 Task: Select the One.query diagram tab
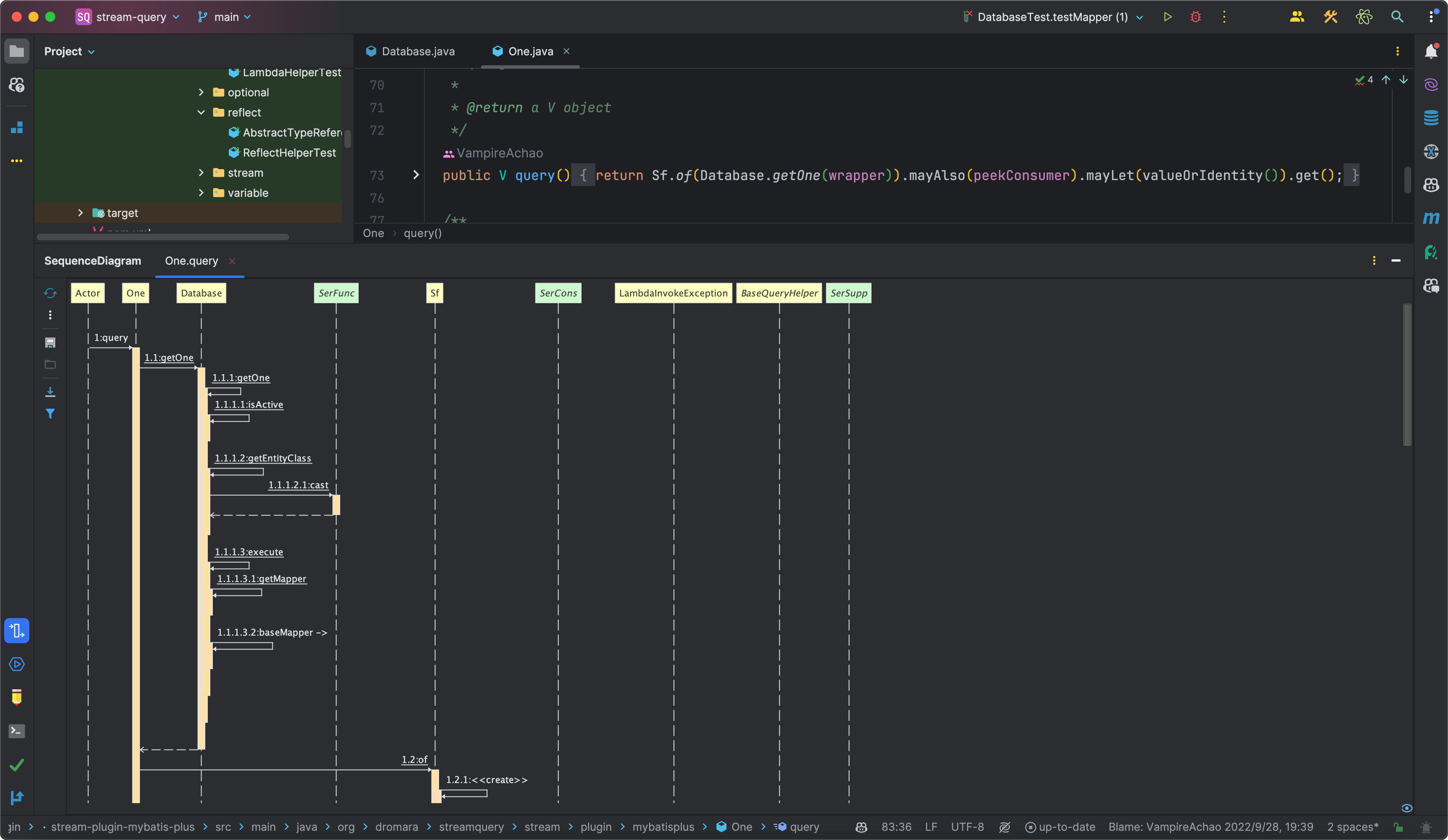191,261
